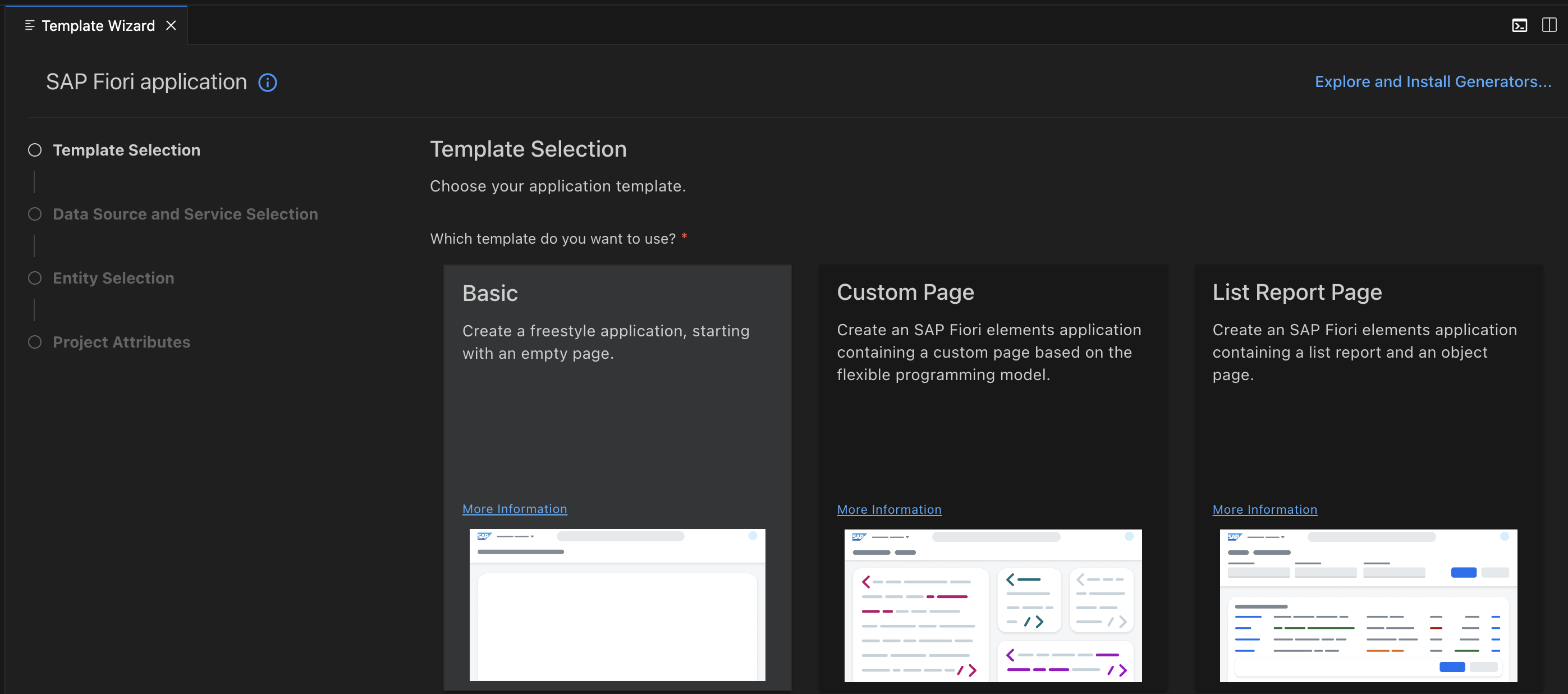Open the terminal panel icon at top right
The image size is (1568, 694).
tap(1519, 25)
